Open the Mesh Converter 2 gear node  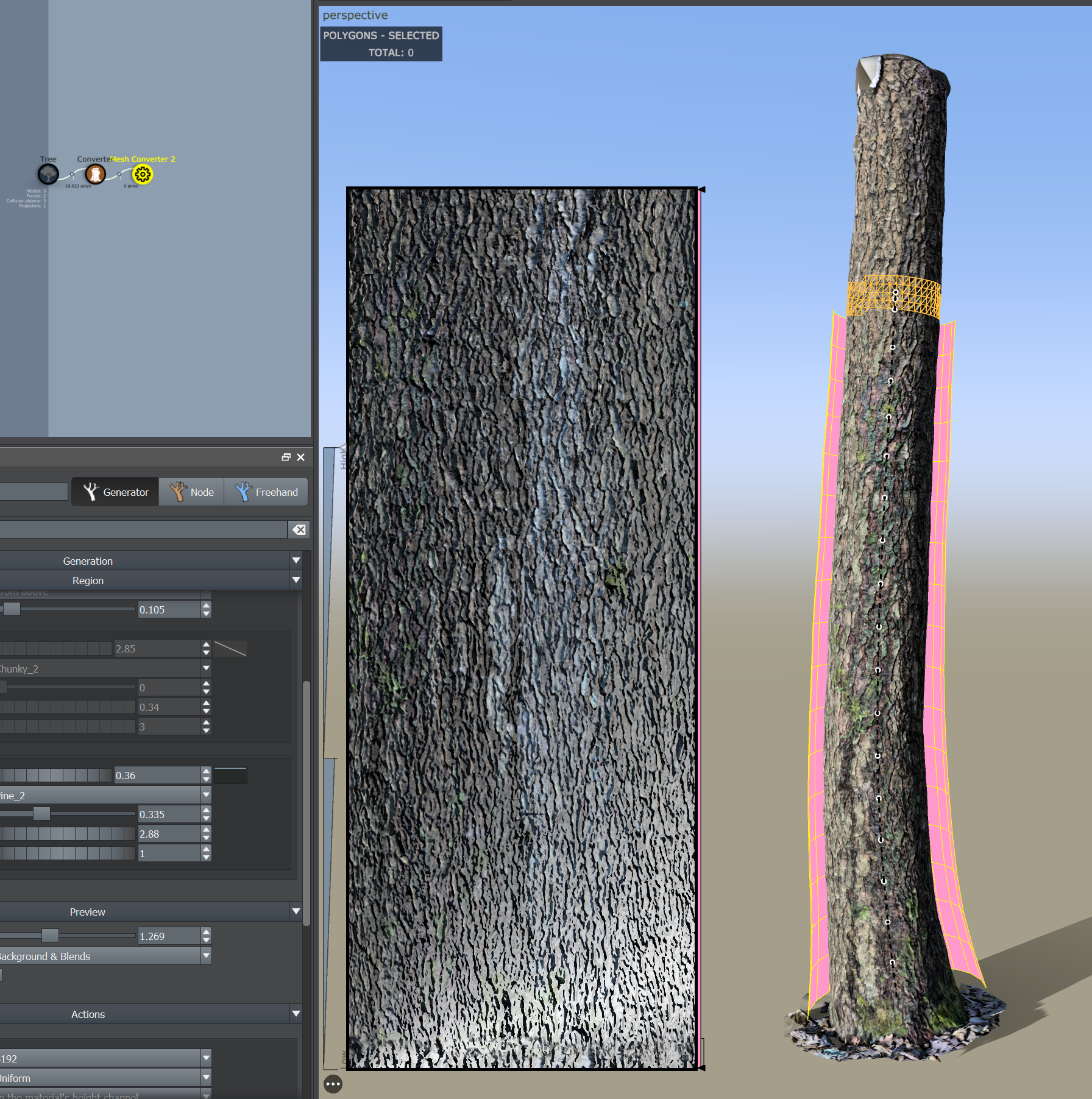(x=142, y=174)
